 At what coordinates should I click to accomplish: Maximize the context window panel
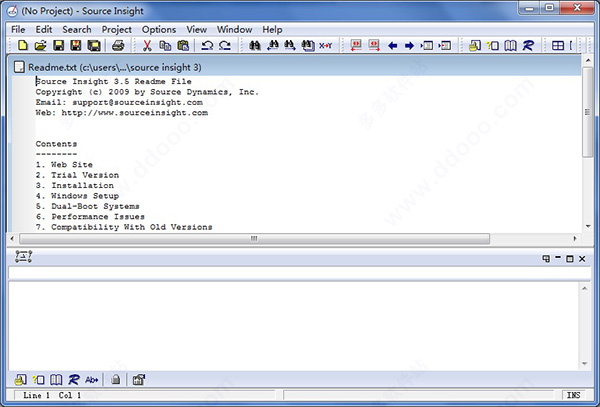570,259
